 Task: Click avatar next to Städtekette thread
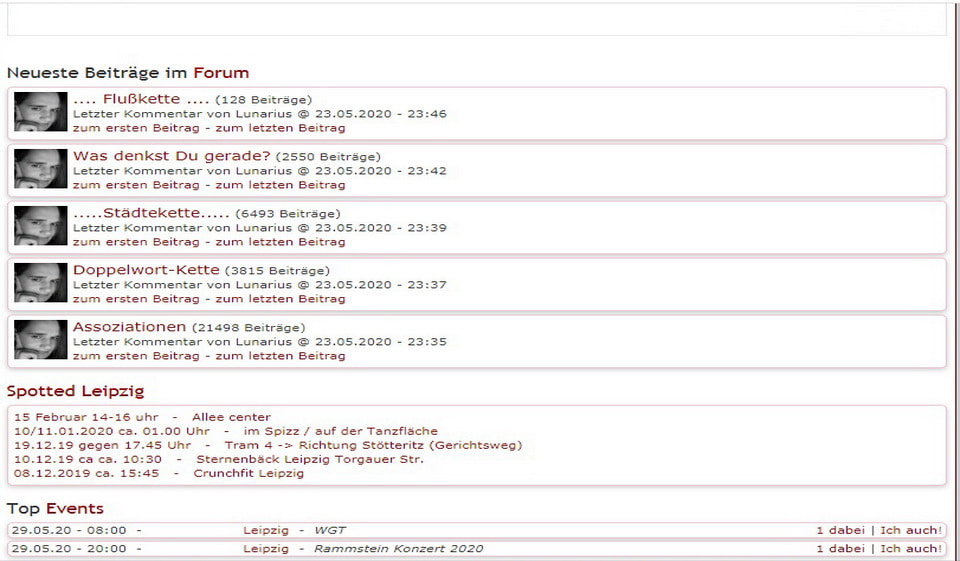(x=40, y=226)
